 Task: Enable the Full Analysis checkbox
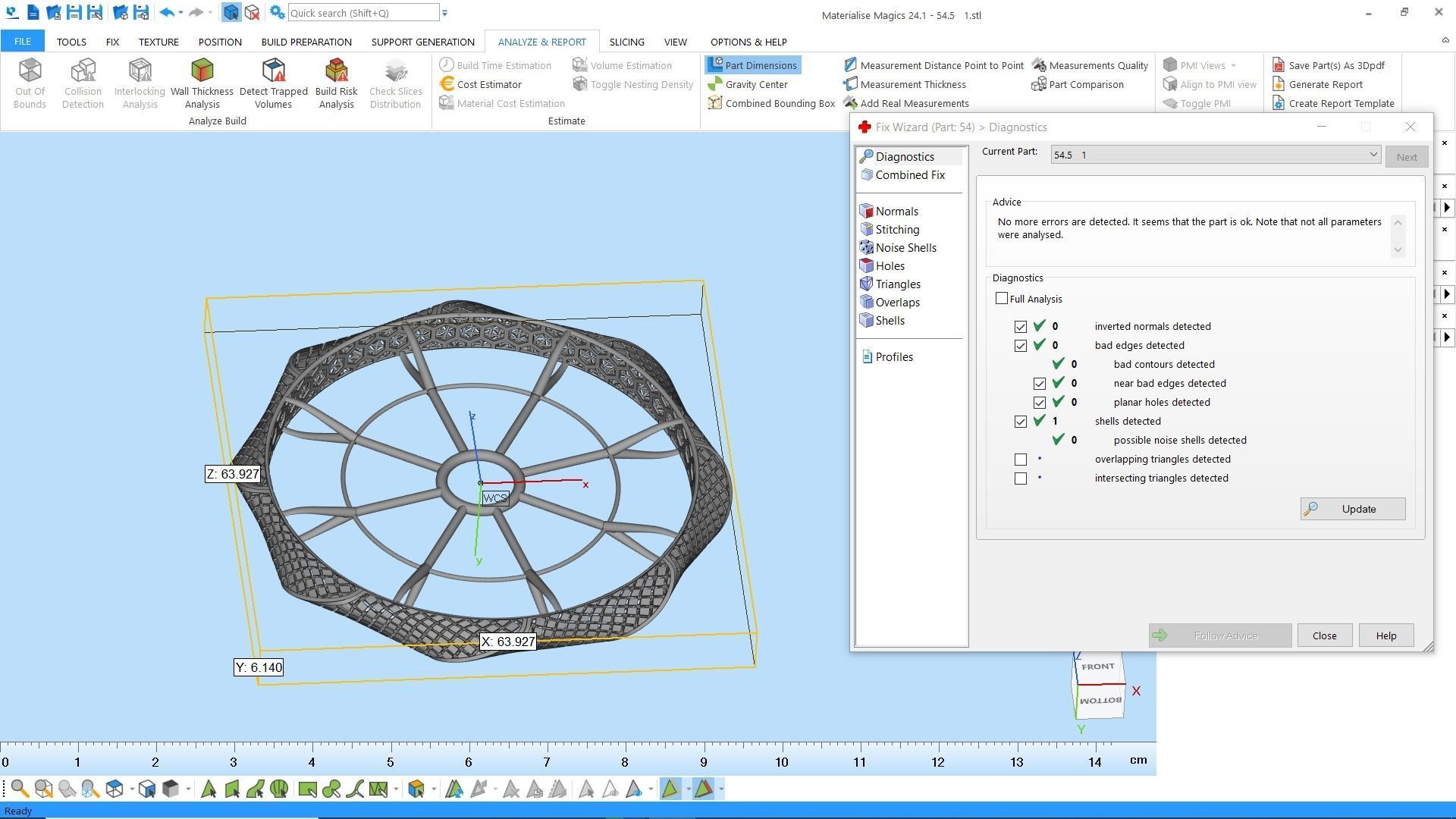1002,299
